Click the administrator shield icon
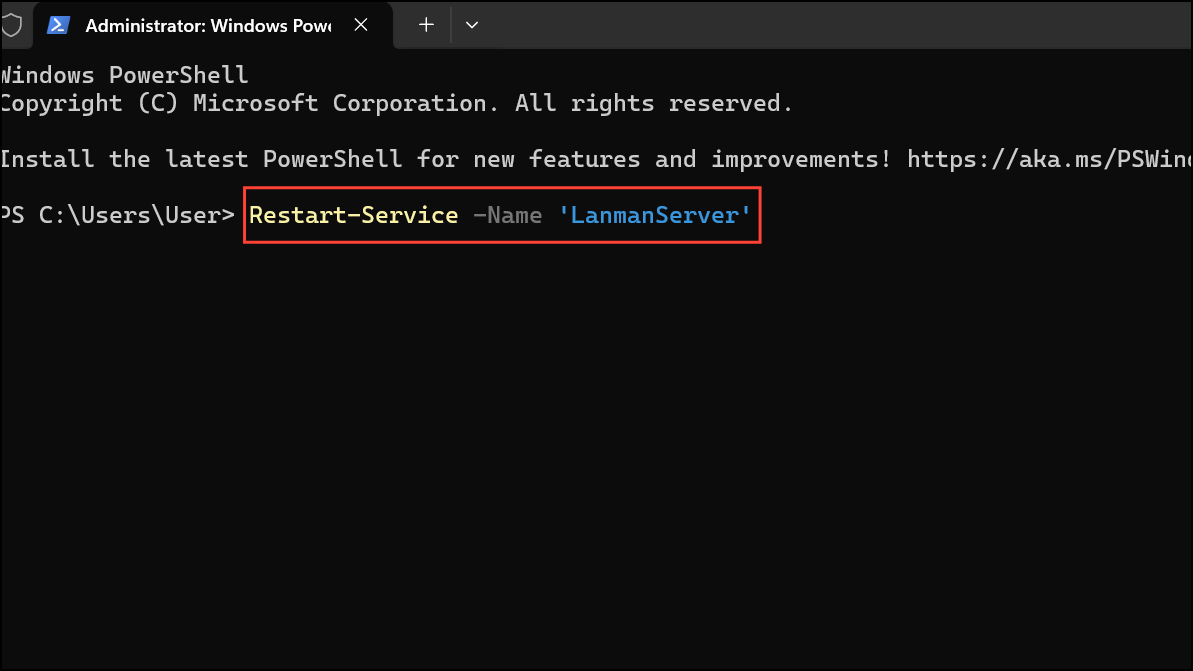Image resolution: width=1193 pixels, height=671 pixels. click(11, 25)
